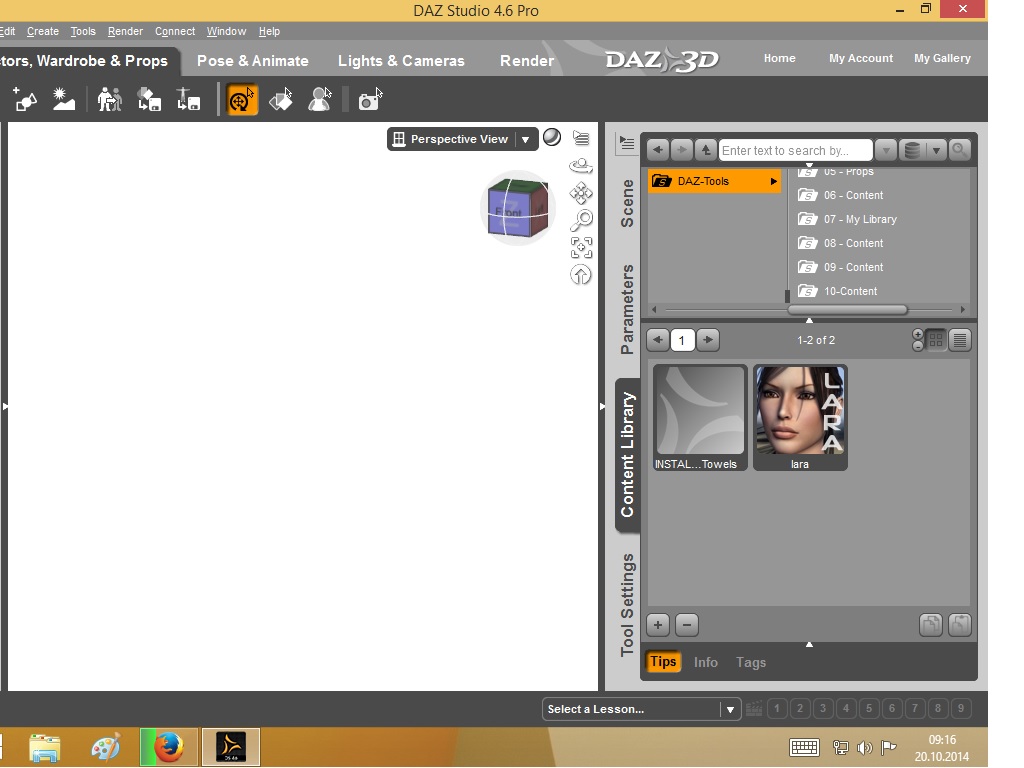Click the landscape environment toolbar icon
Screen dimensions: 1024x768
63,100
